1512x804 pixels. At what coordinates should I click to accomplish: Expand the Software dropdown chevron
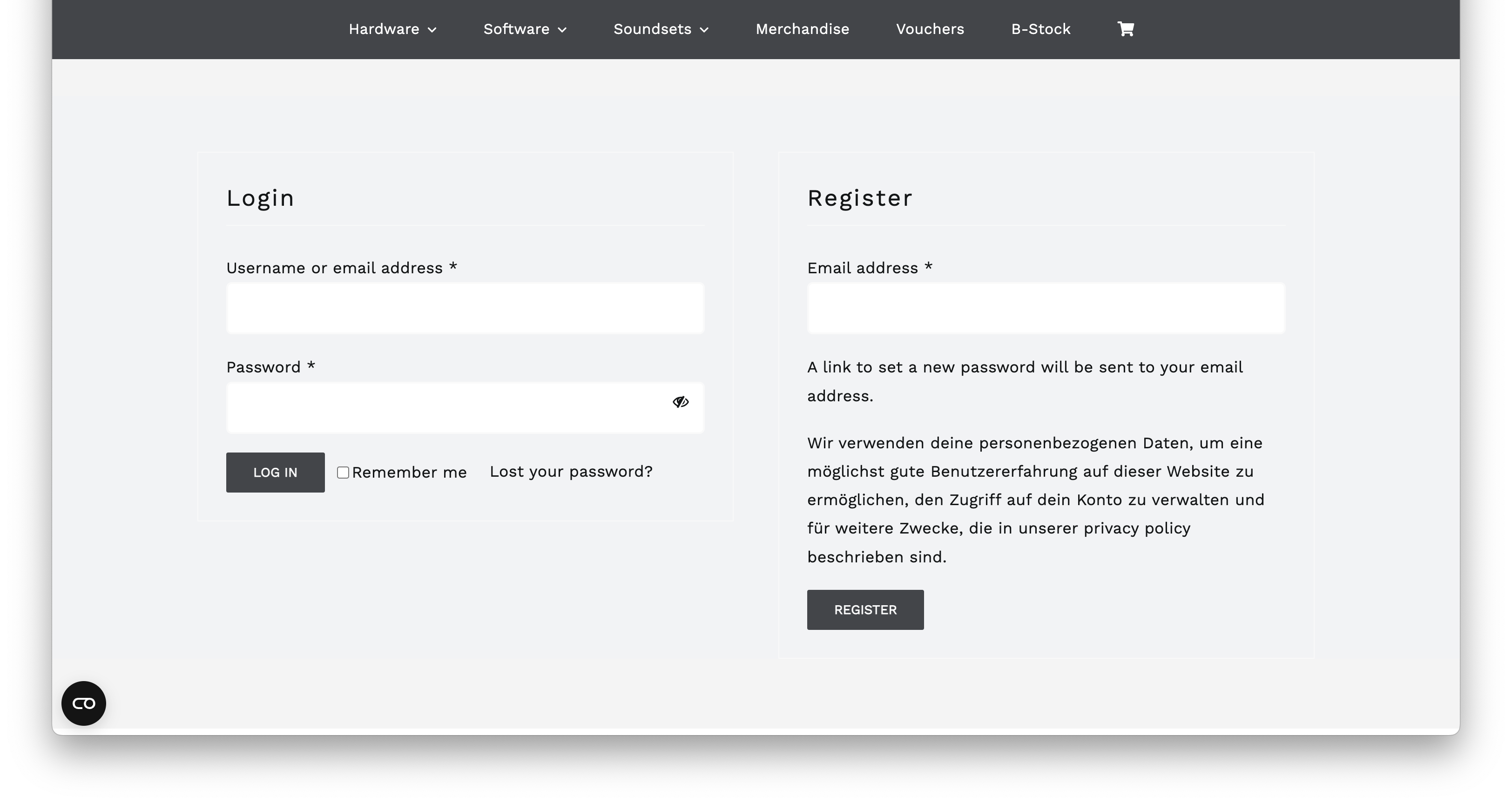(x=562, y=30)
